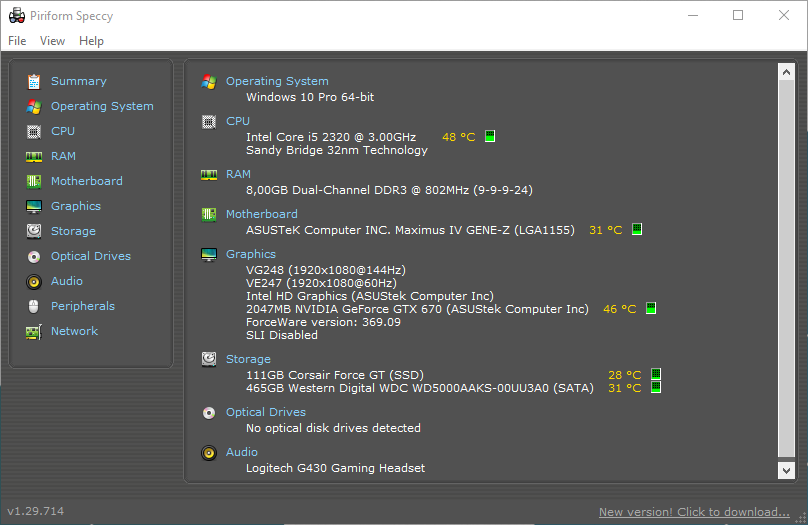The width and height of the screenshot is (808, 525).
Task: Click the Operating System heading link in summary
Action: [277, 81]
